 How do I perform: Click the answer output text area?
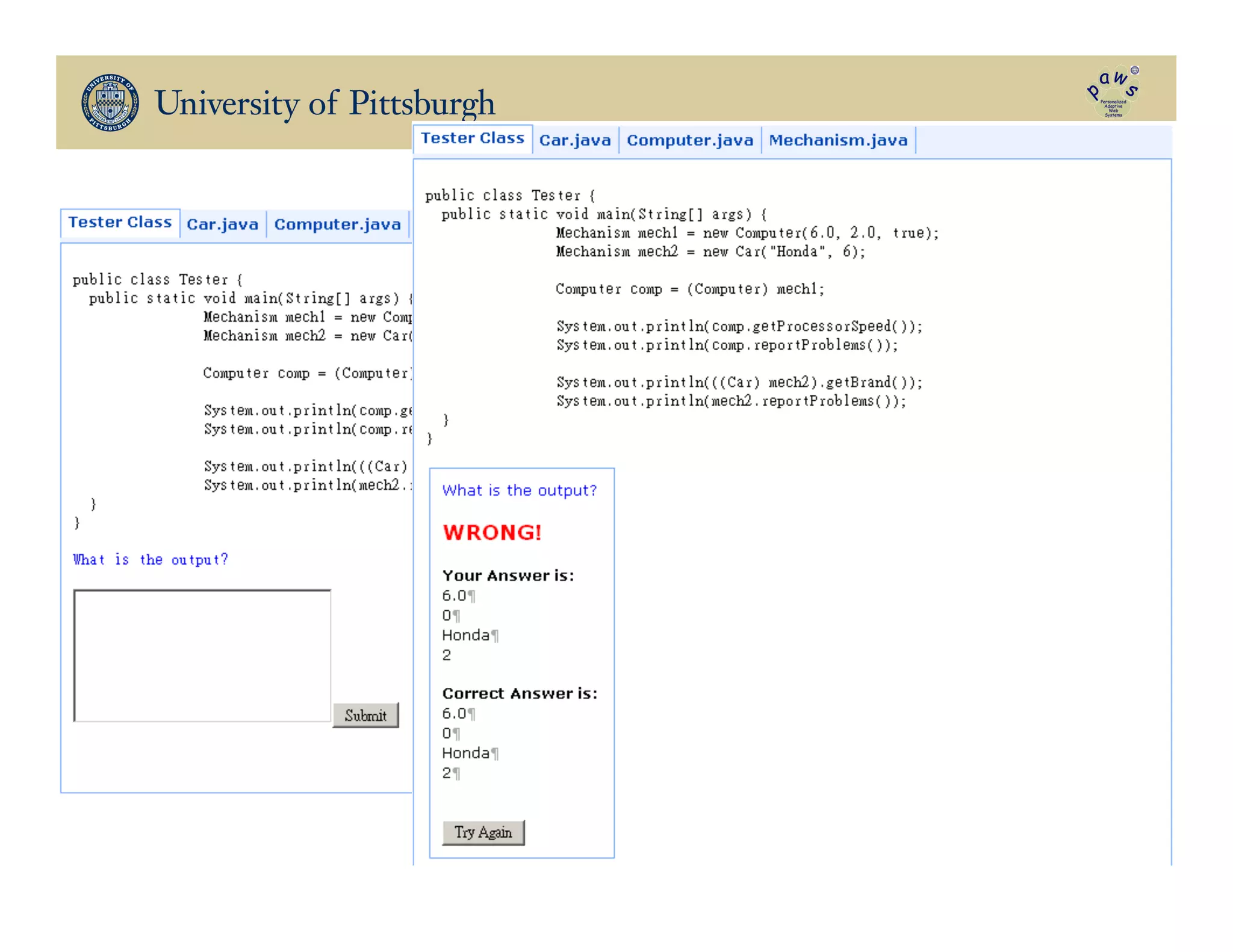tap(202, 655)
